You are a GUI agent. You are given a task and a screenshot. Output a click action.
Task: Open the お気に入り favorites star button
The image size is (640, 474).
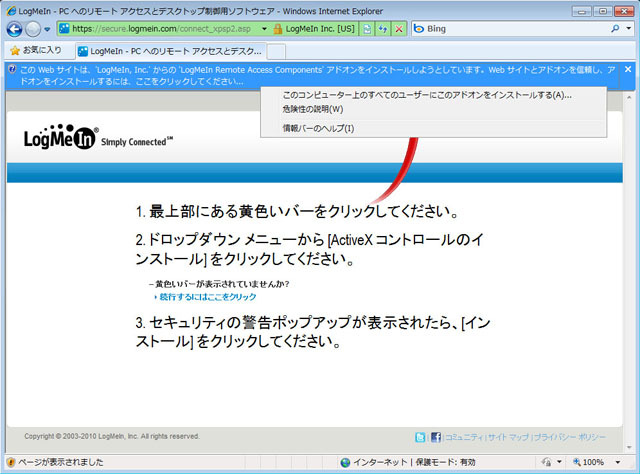(36, 50)
